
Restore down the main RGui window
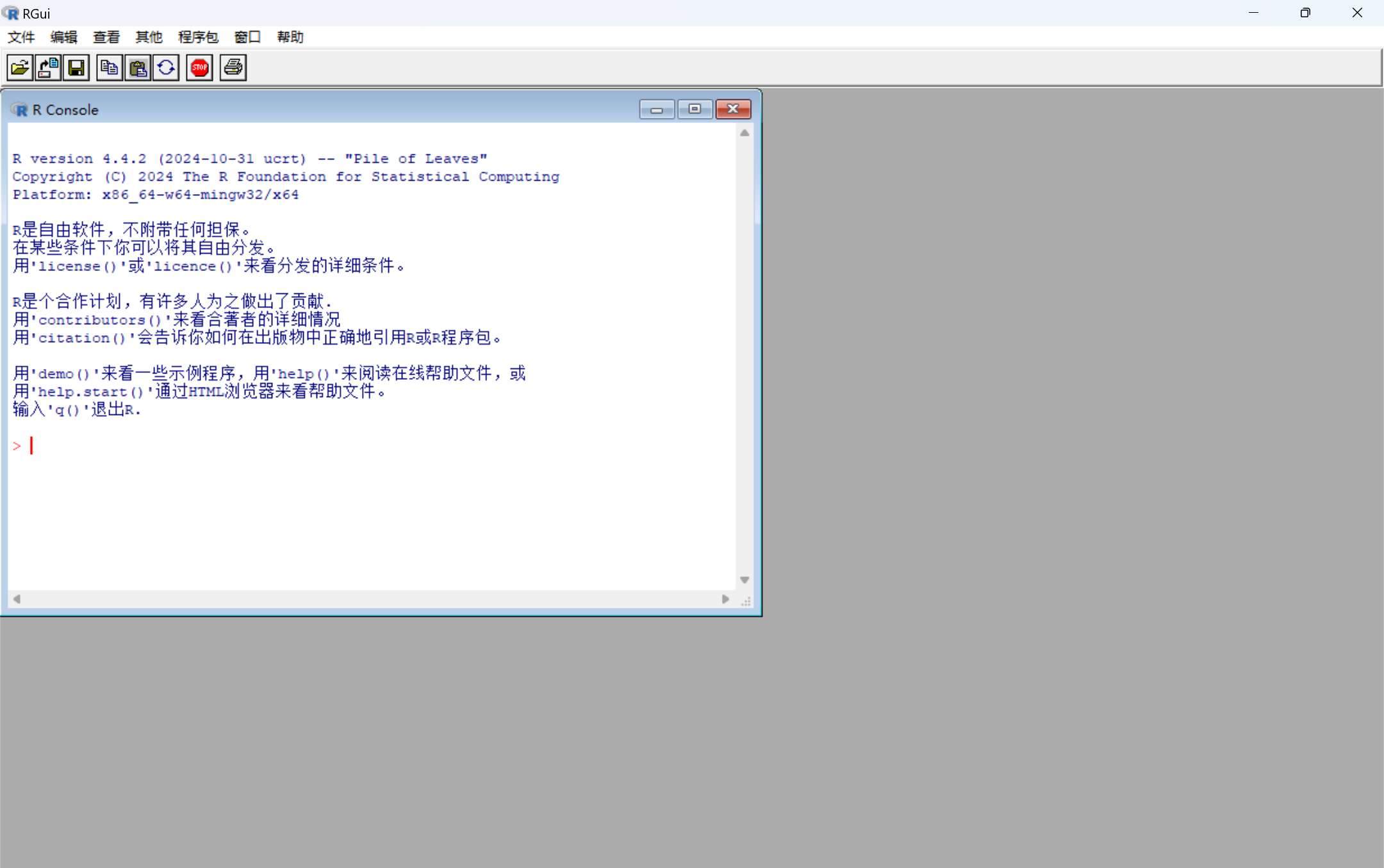coord(1305,13)
